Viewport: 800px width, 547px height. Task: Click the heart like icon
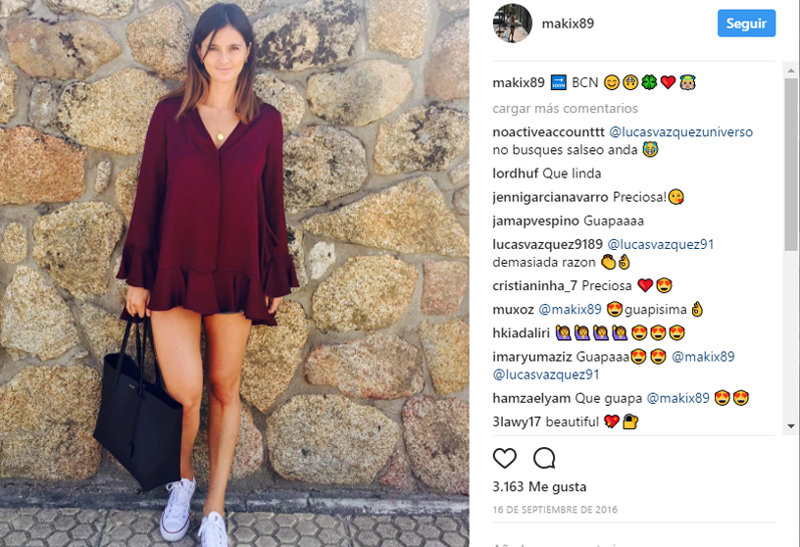505,458
